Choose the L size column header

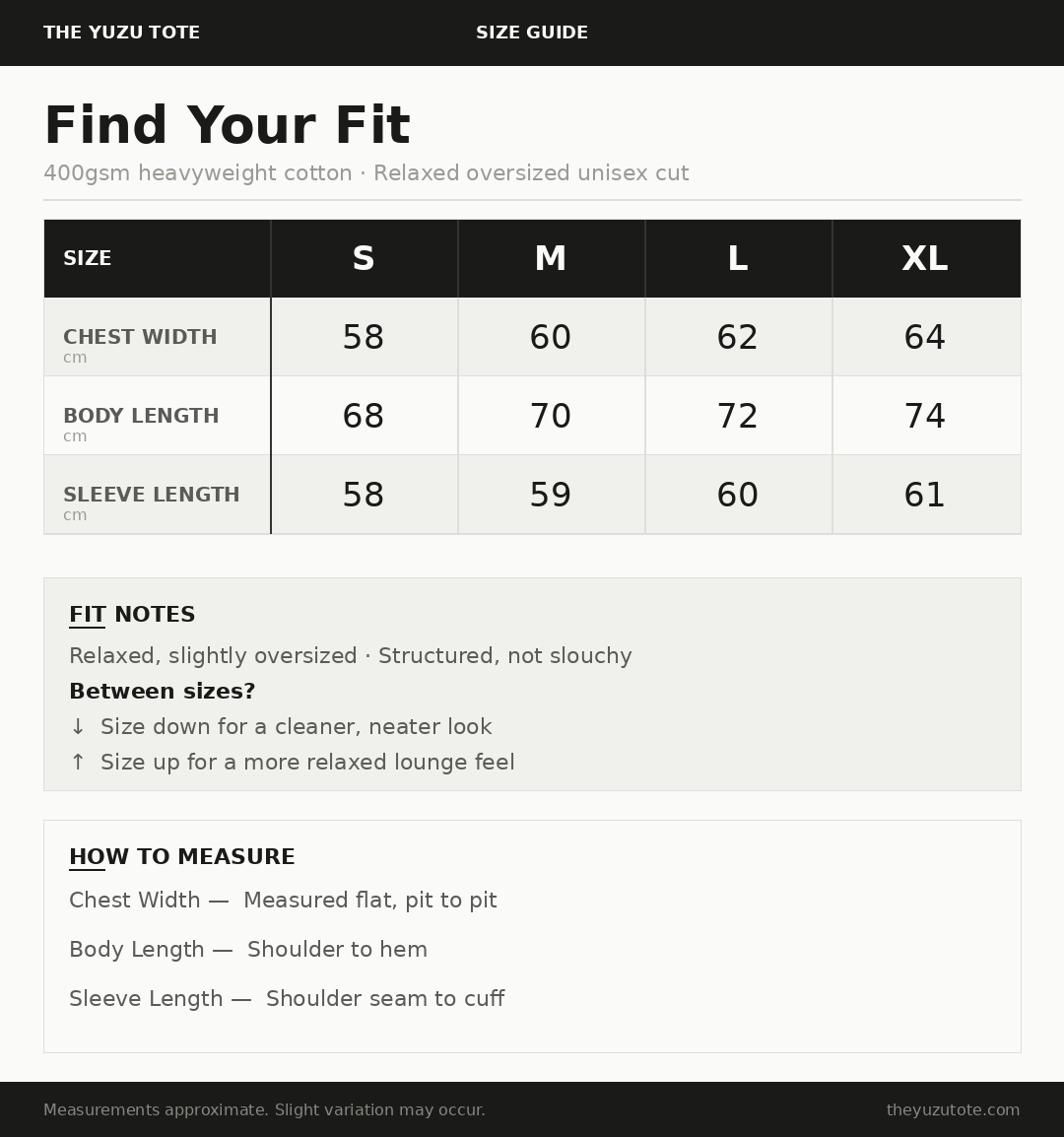[x=738, y=259]
